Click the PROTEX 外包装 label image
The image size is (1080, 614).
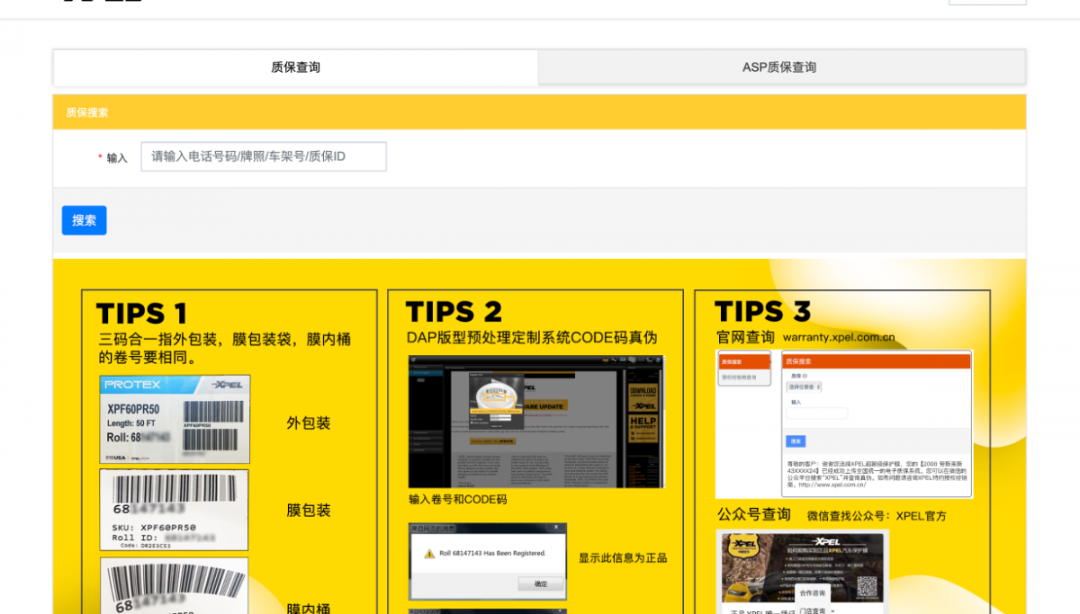click(174, 419)
